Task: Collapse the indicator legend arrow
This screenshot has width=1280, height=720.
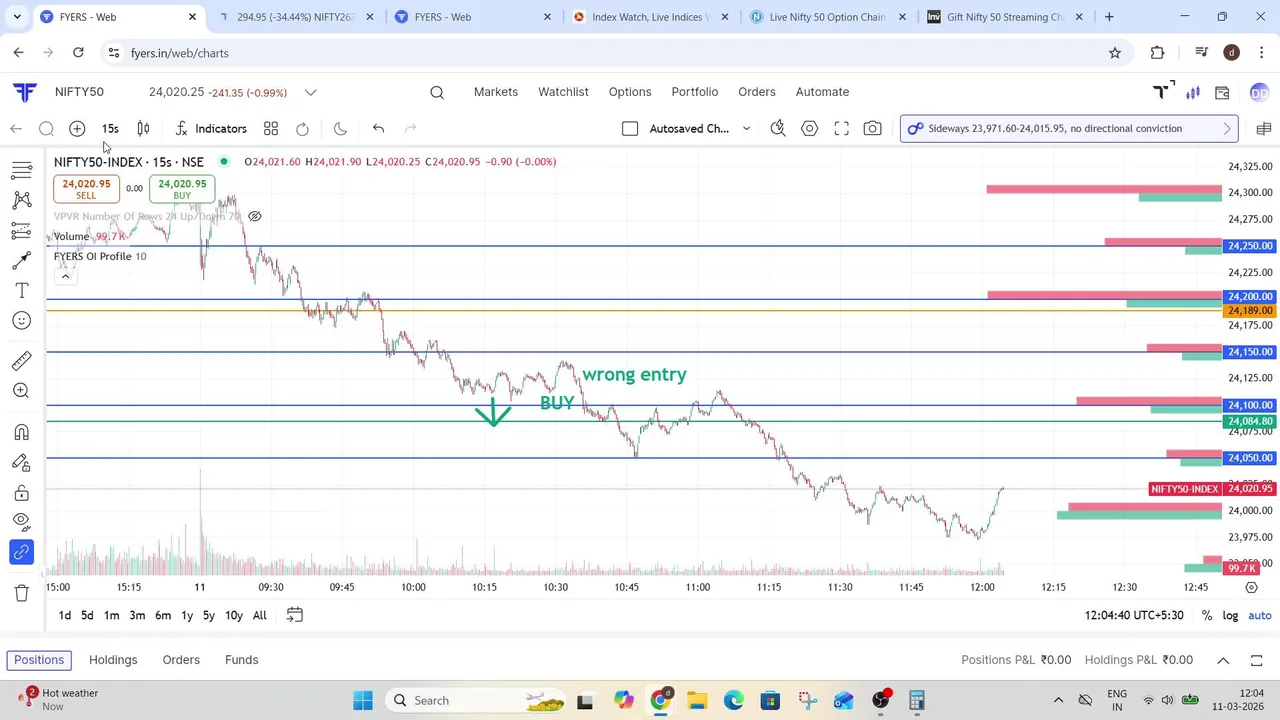Action: (x=64, y=276)
